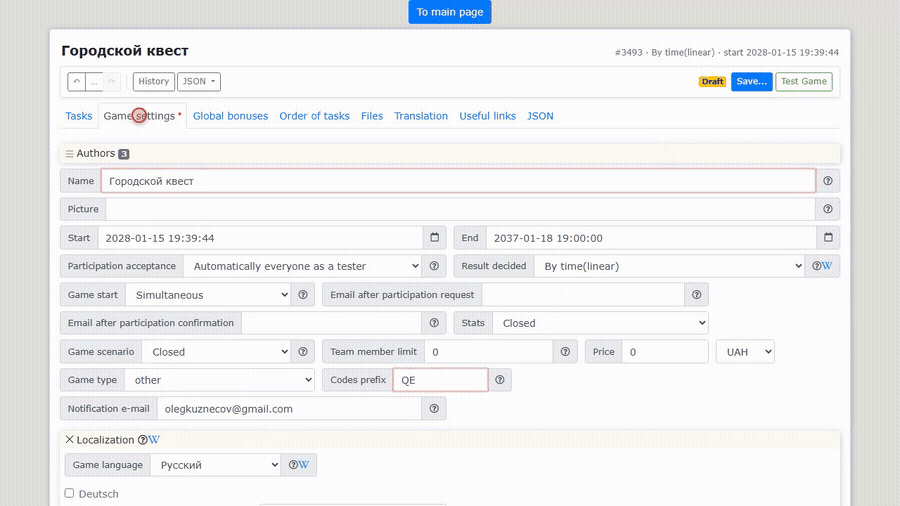This screenshot has width=900, height=506.
Task: Click help icon for Notification e-mail
Action: point(435,408)
